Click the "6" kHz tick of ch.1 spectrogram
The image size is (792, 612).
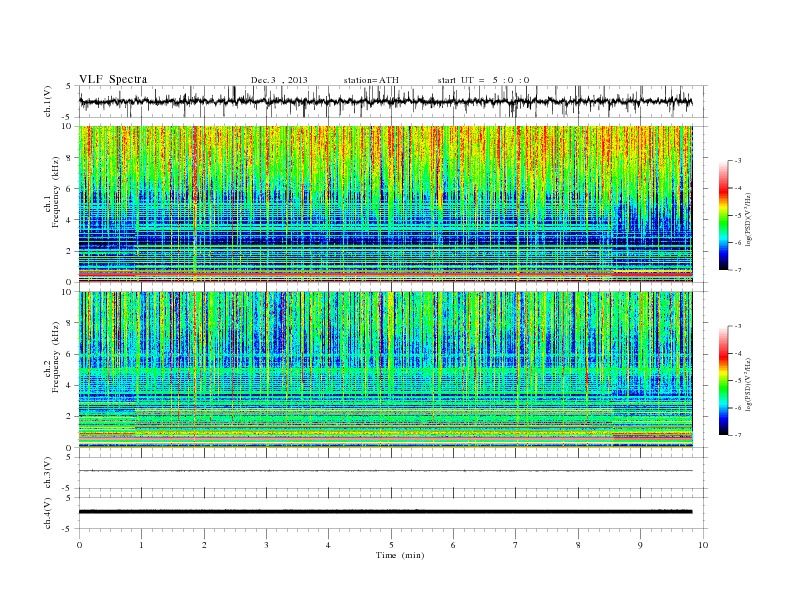[70, 189]
